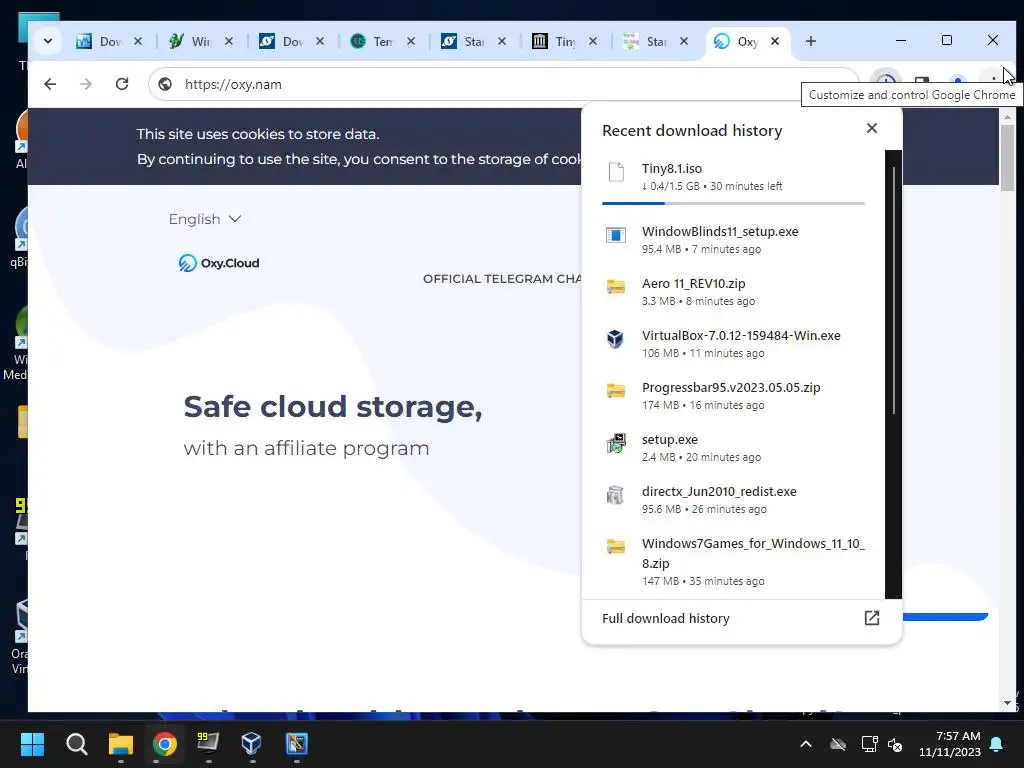Reload the oxy.nam page

(x=121, y=84)
